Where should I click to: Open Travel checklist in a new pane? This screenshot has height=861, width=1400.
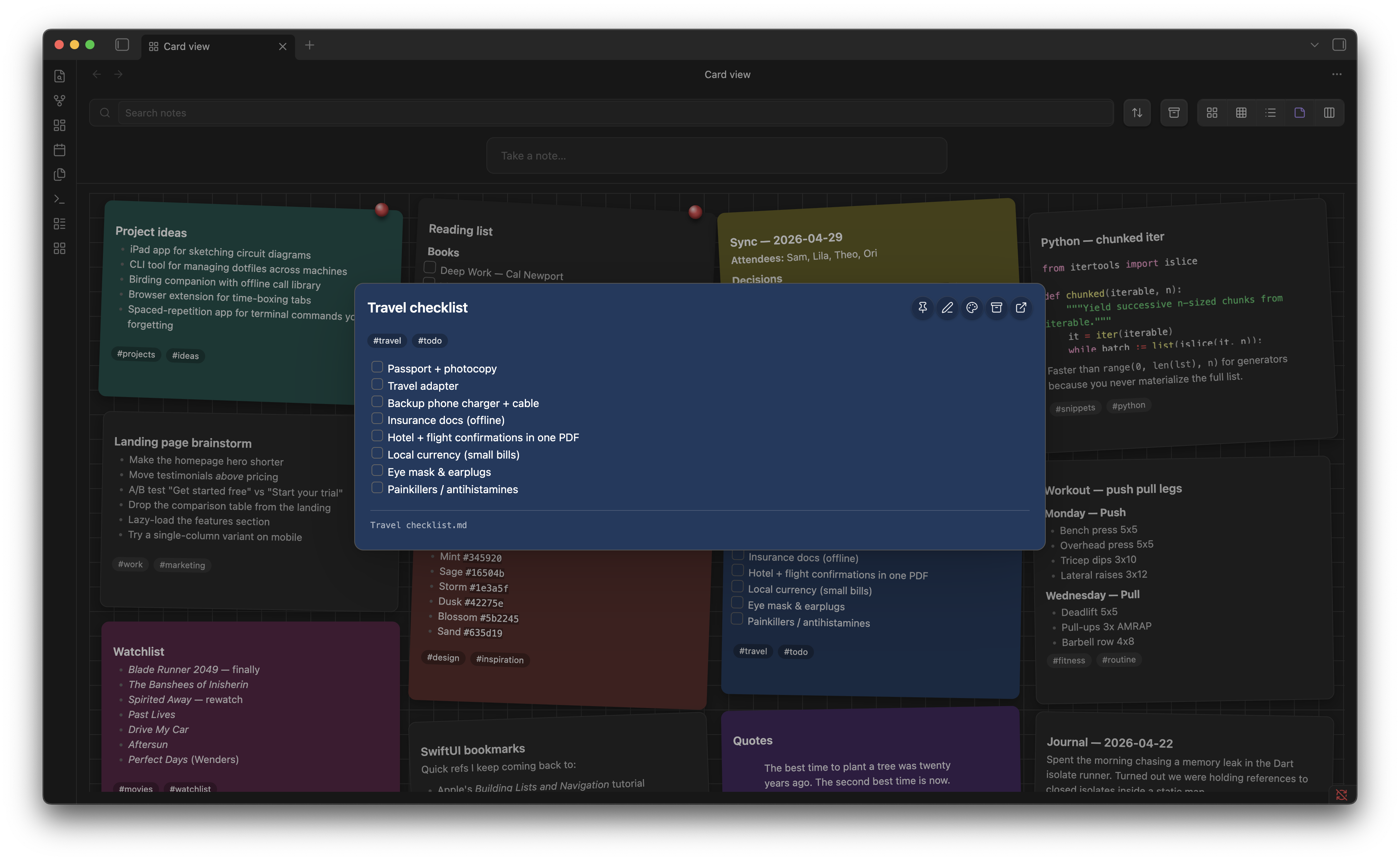coord(1021,307)
